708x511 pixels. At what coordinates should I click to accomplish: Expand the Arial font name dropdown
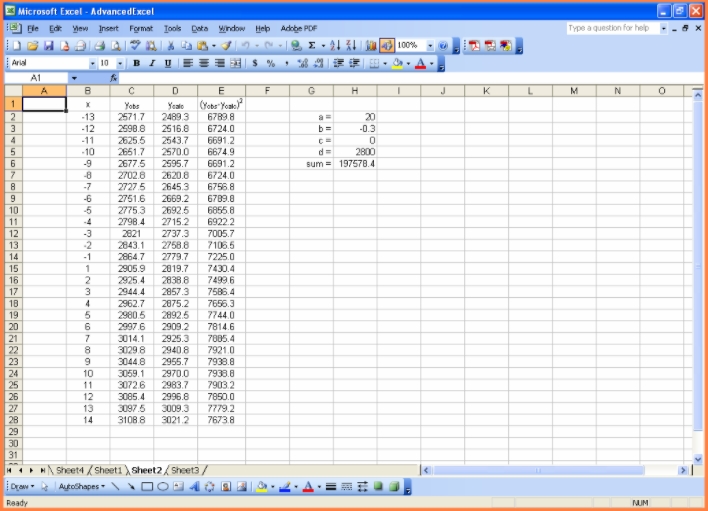tap(93, 63)
